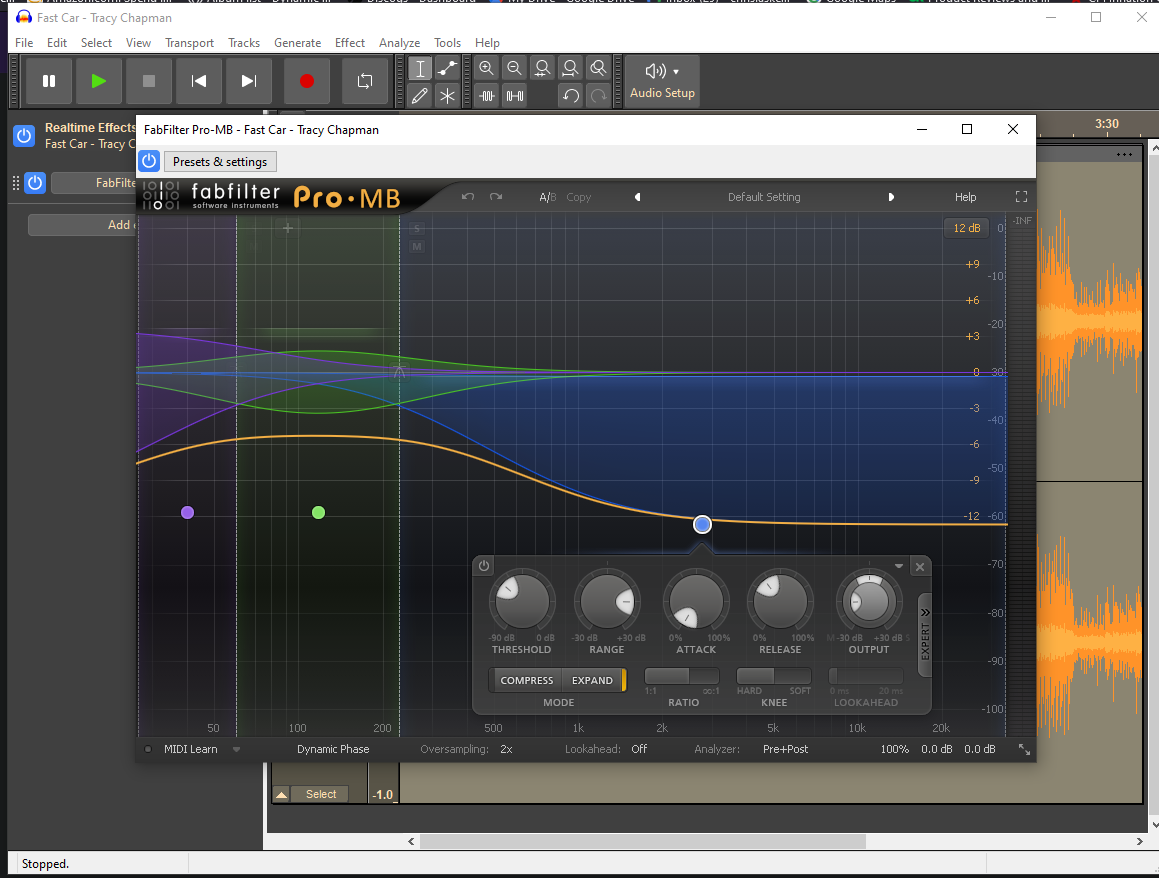Mute the band with the M button
The height and width of the screenshot is (878, 1159).
pos(417,247)
